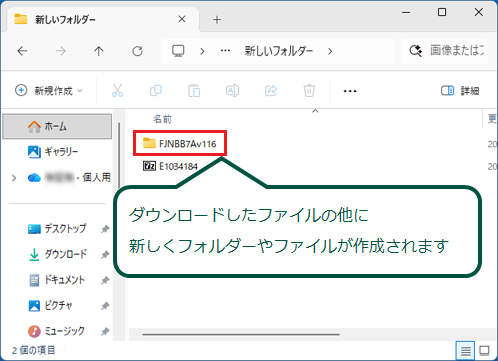Click the Copy icon in toolbar
The width and height of the screenshot is (498, 361).
(x=156, y=90)
